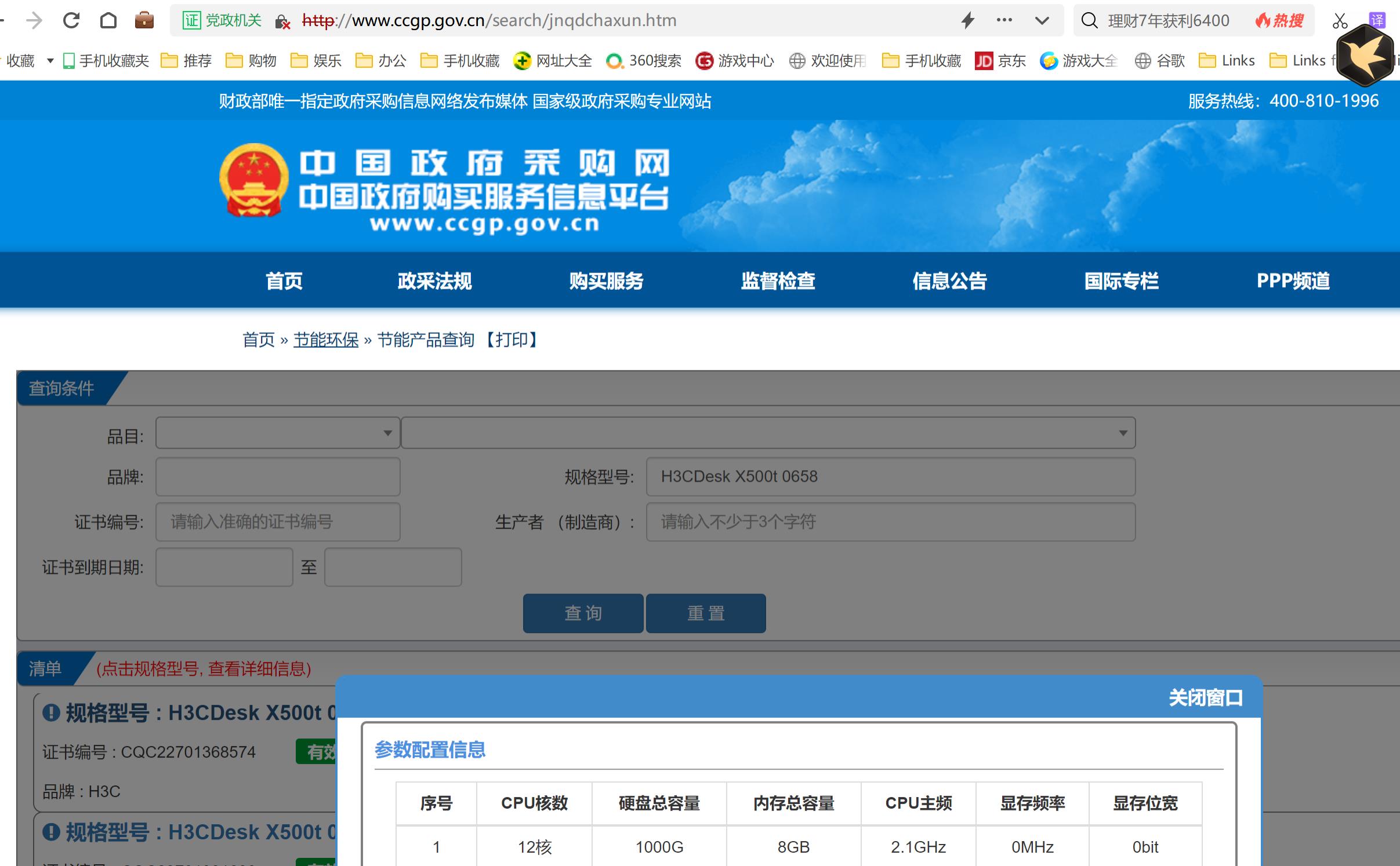The image size is (1400, 866).
Task: Open 购买服务 navigation item
Action: click(606, 281)
